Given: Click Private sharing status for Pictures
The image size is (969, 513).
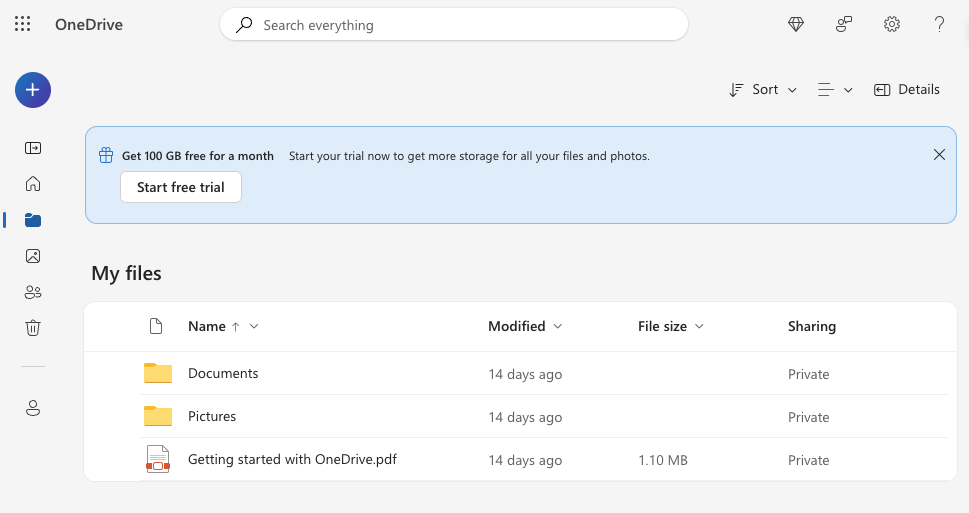Looking at the screenshot, I should [808, 417].
